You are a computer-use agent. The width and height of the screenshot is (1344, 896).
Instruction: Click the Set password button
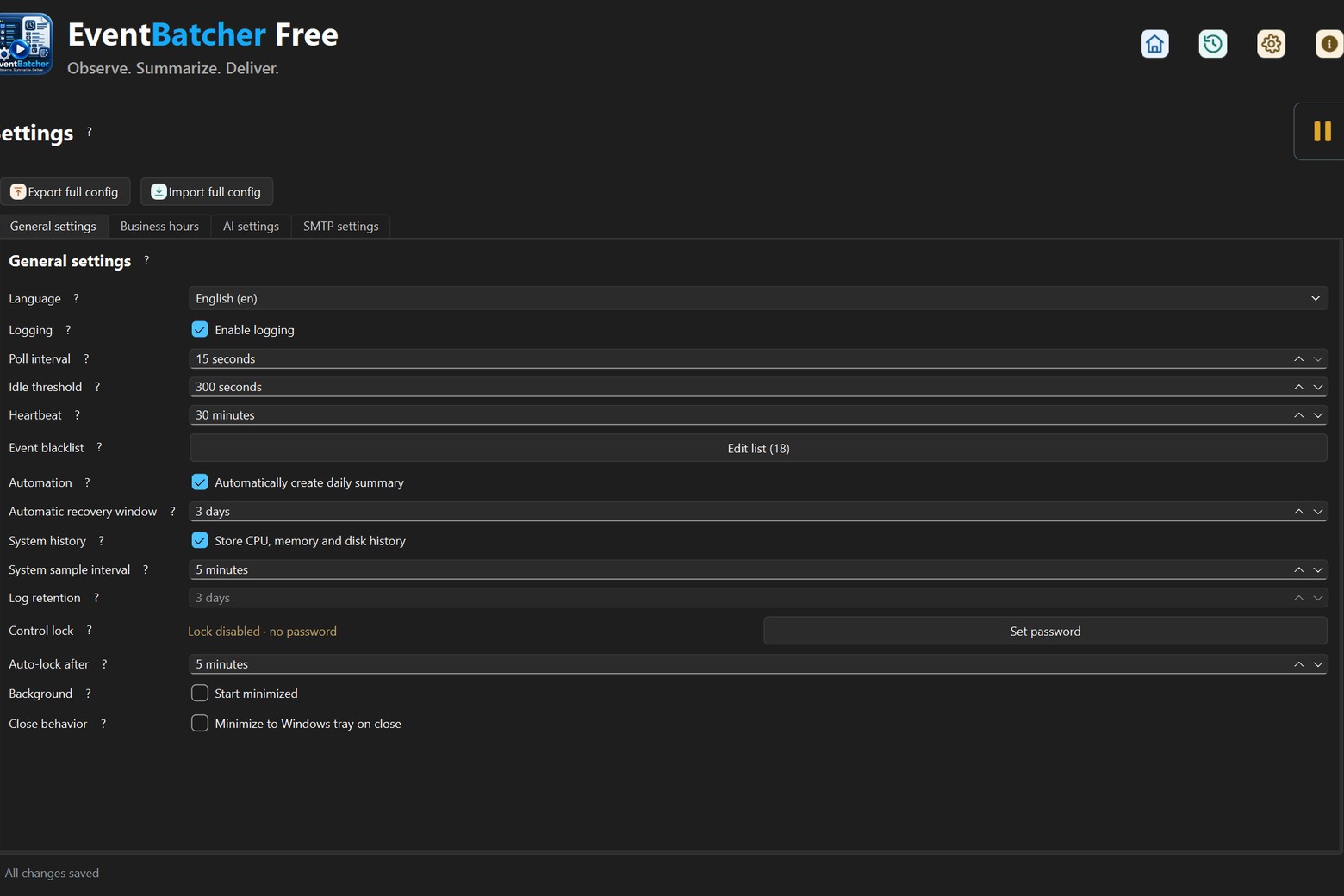pyautogui.click(x=1045, y=631)
